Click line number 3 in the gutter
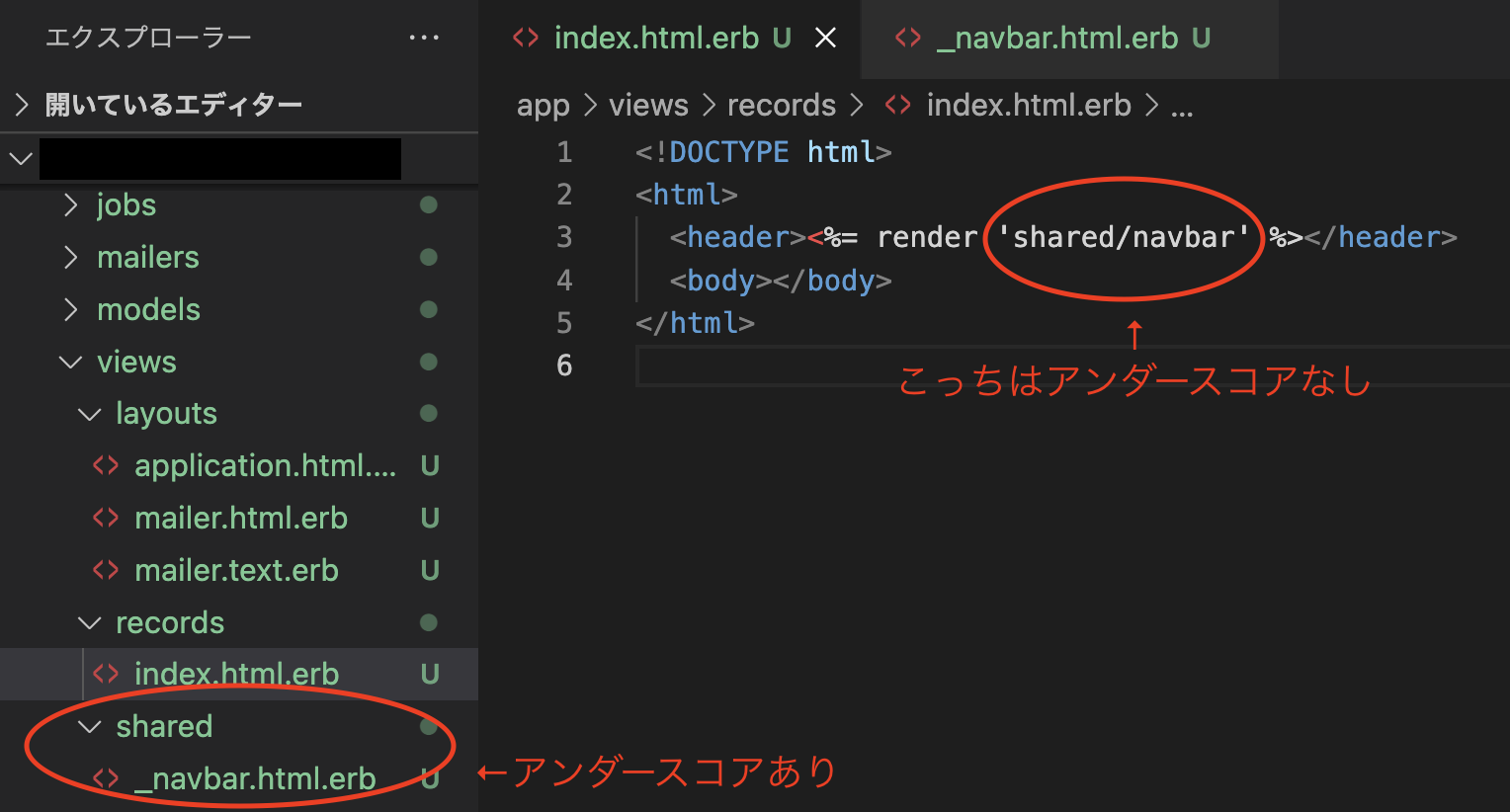The height and width of the screenshot is (812, 1510). [564, 237]
